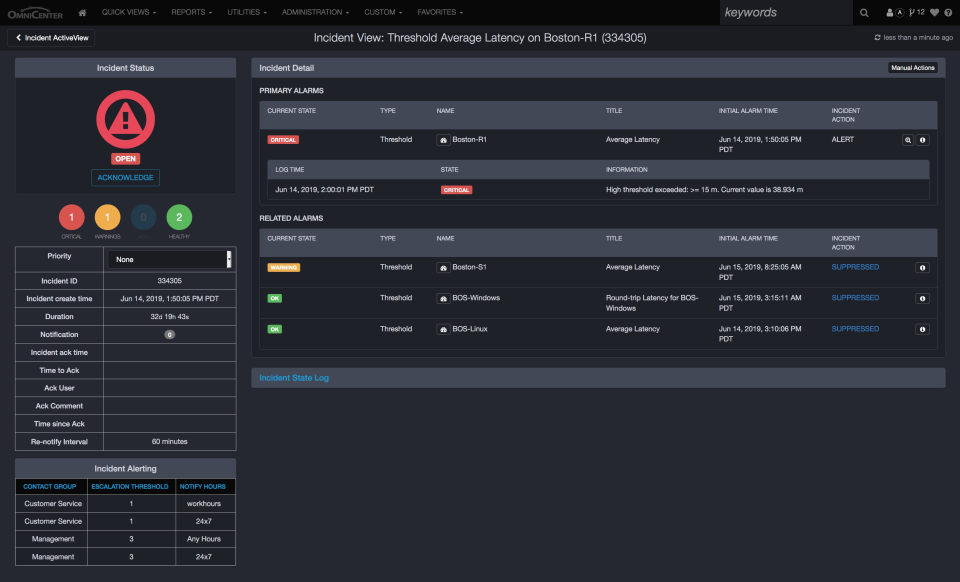This screenshot has height=582, width=960.
Task: Click the OmniCenter logo
Action: [x=35, y=12]
